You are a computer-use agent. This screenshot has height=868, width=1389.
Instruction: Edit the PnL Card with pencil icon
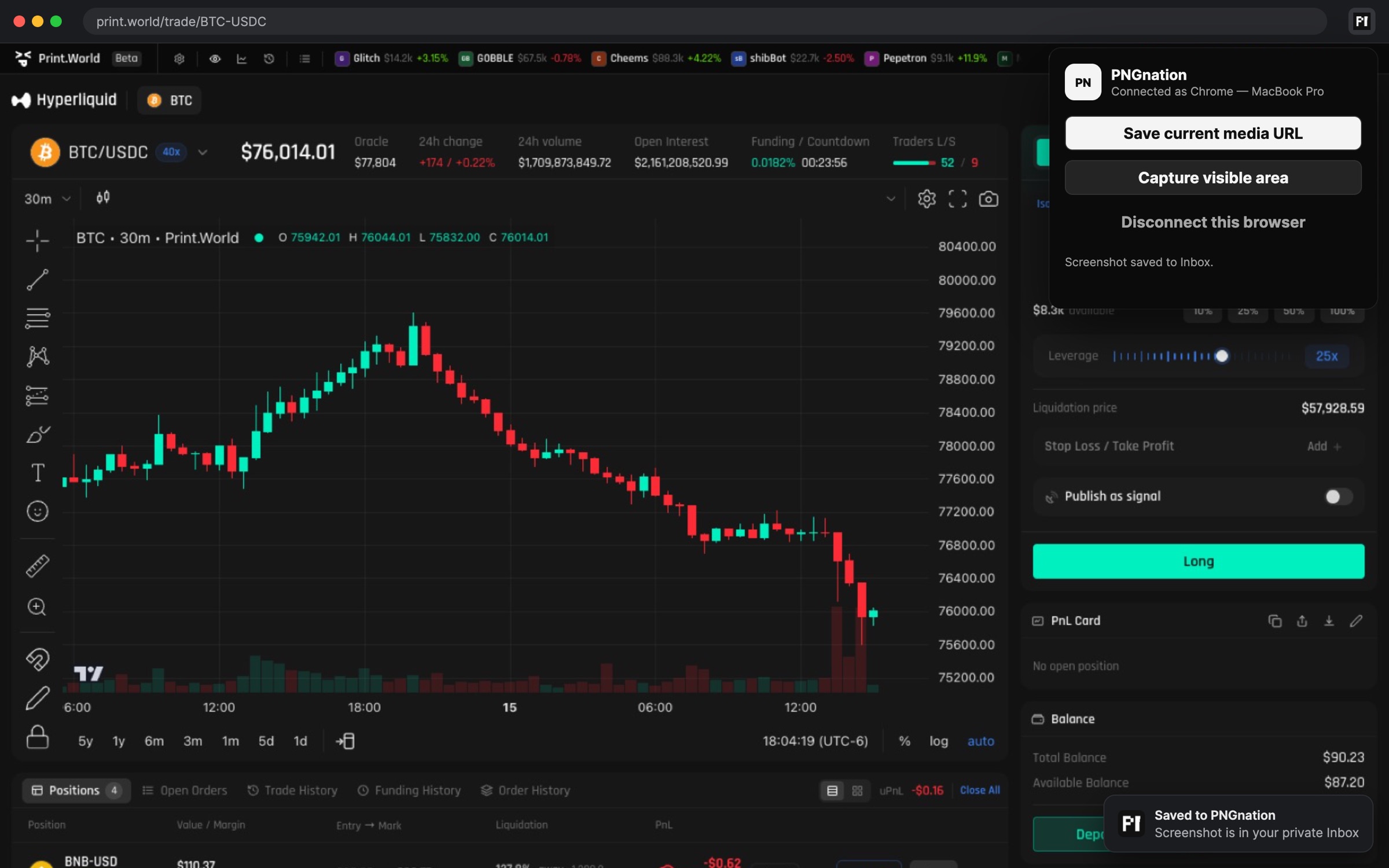click(x=1356, y=621)
